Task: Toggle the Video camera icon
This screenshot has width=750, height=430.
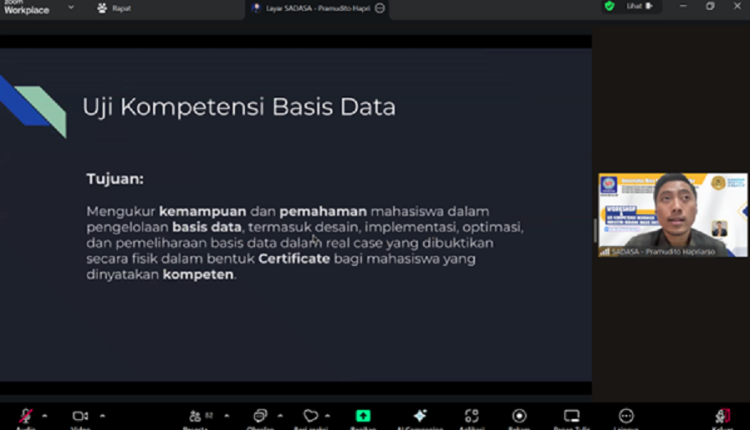Action: click(80, 416)
